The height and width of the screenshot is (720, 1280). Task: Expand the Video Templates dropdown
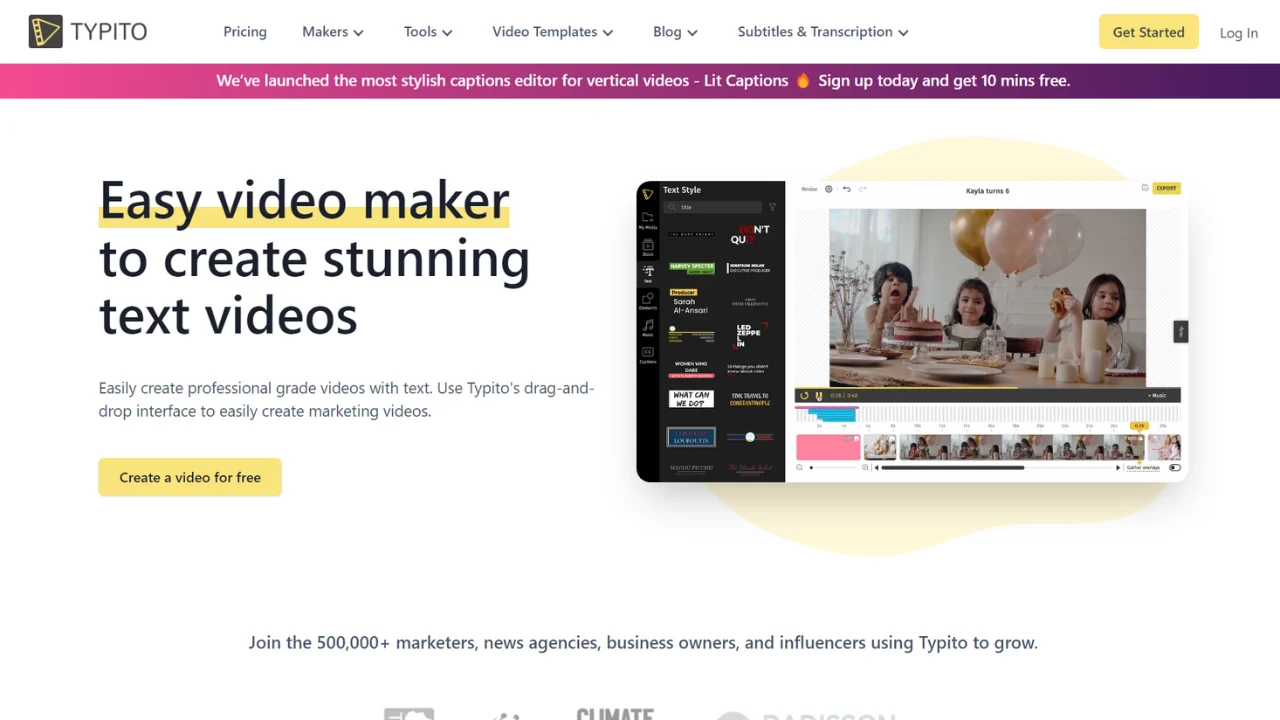[x=552, y=32]
